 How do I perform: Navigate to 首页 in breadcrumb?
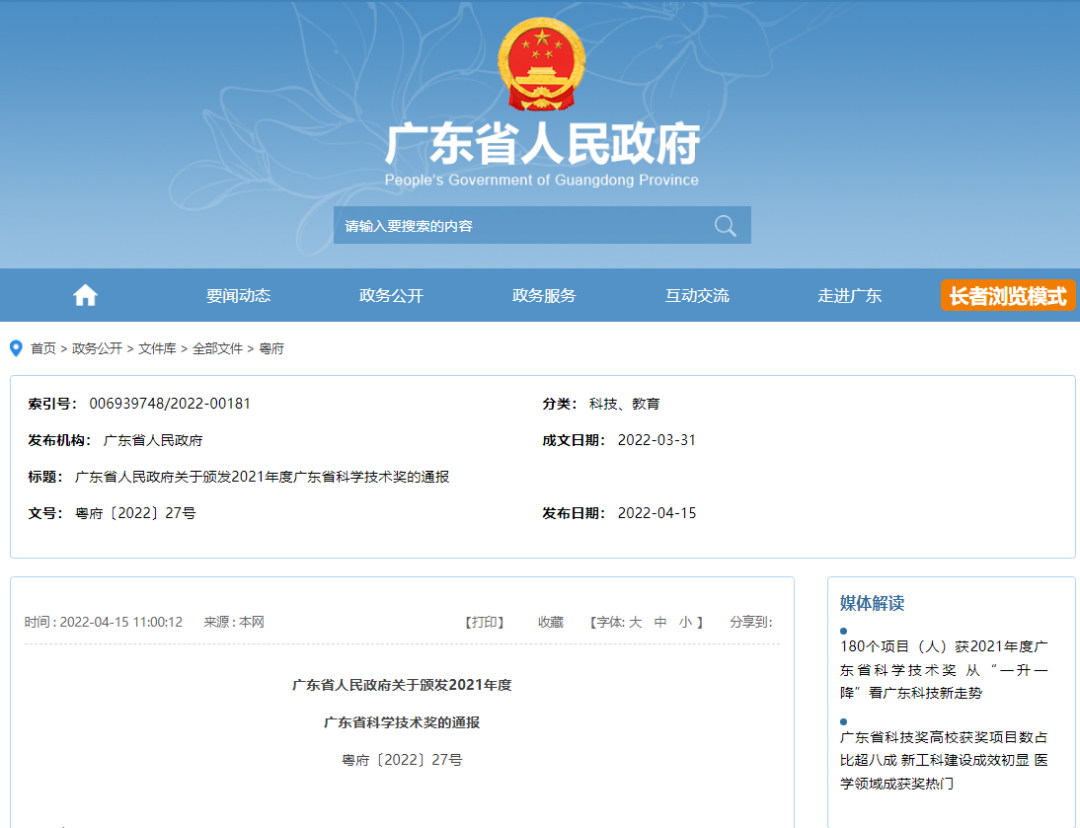43,348
